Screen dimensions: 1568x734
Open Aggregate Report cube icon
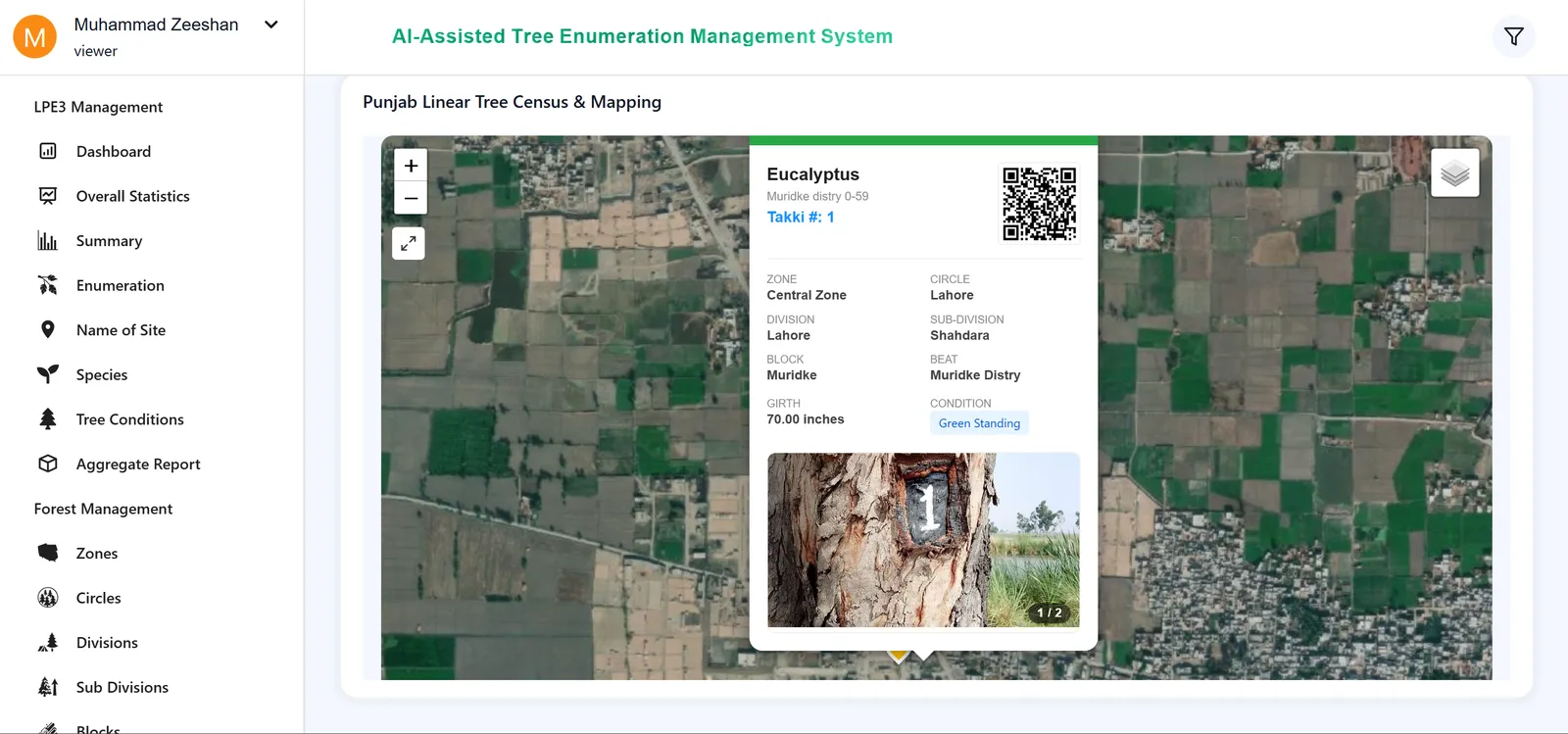(x=47, y=464)
